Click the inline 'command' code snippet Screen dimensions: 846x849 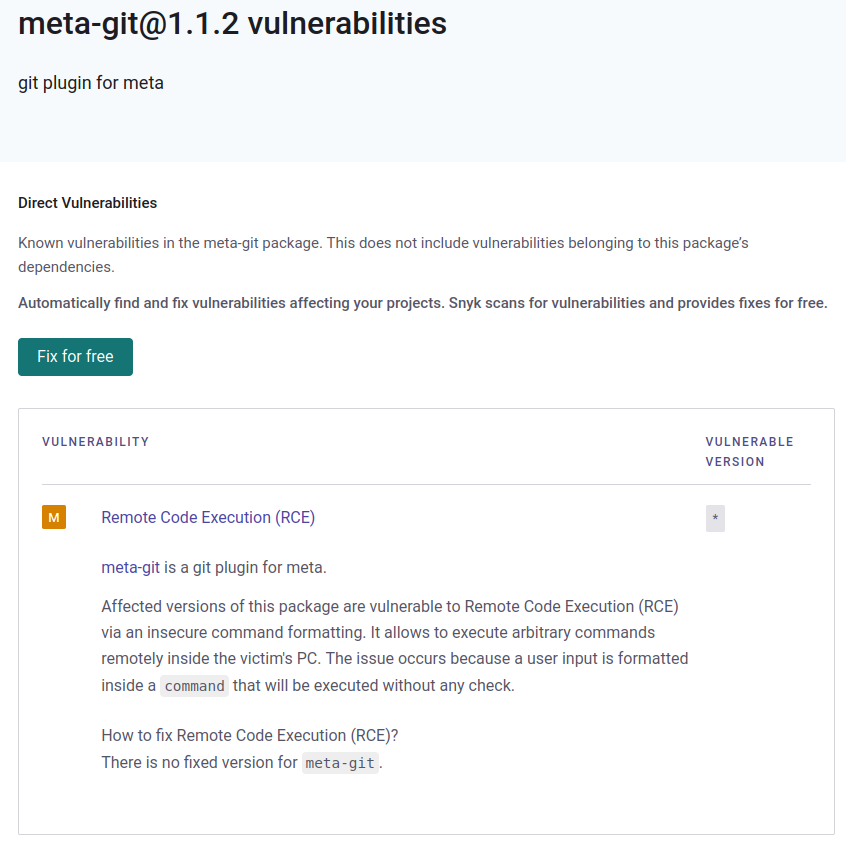click(x=194, y=686)
